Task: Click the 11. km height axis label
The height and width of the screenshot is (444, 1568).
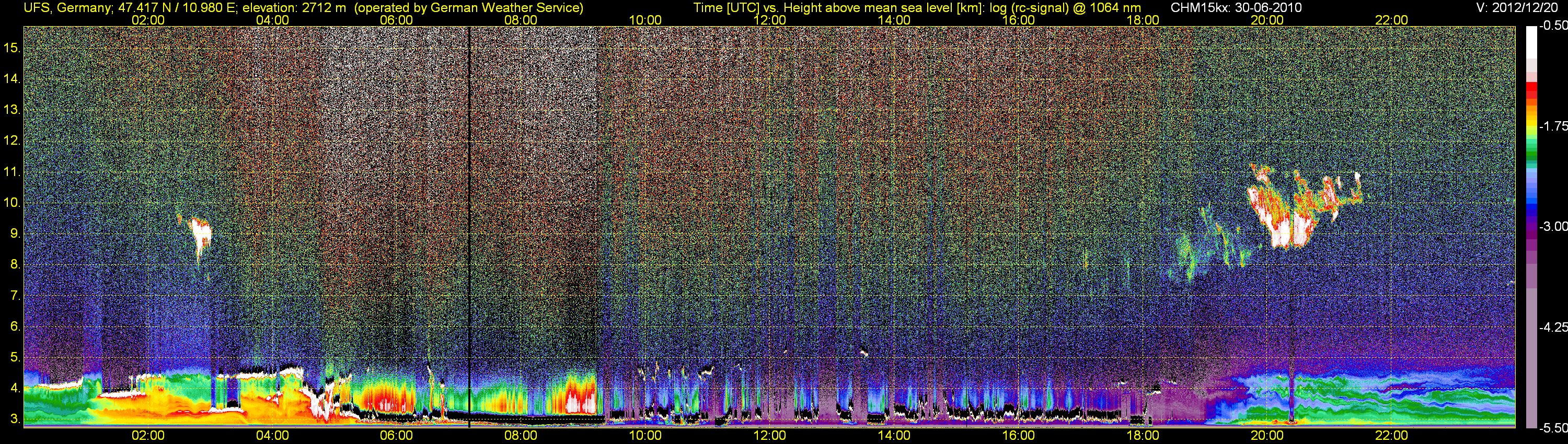Action: pyautogui.click(x=12, y=171)
